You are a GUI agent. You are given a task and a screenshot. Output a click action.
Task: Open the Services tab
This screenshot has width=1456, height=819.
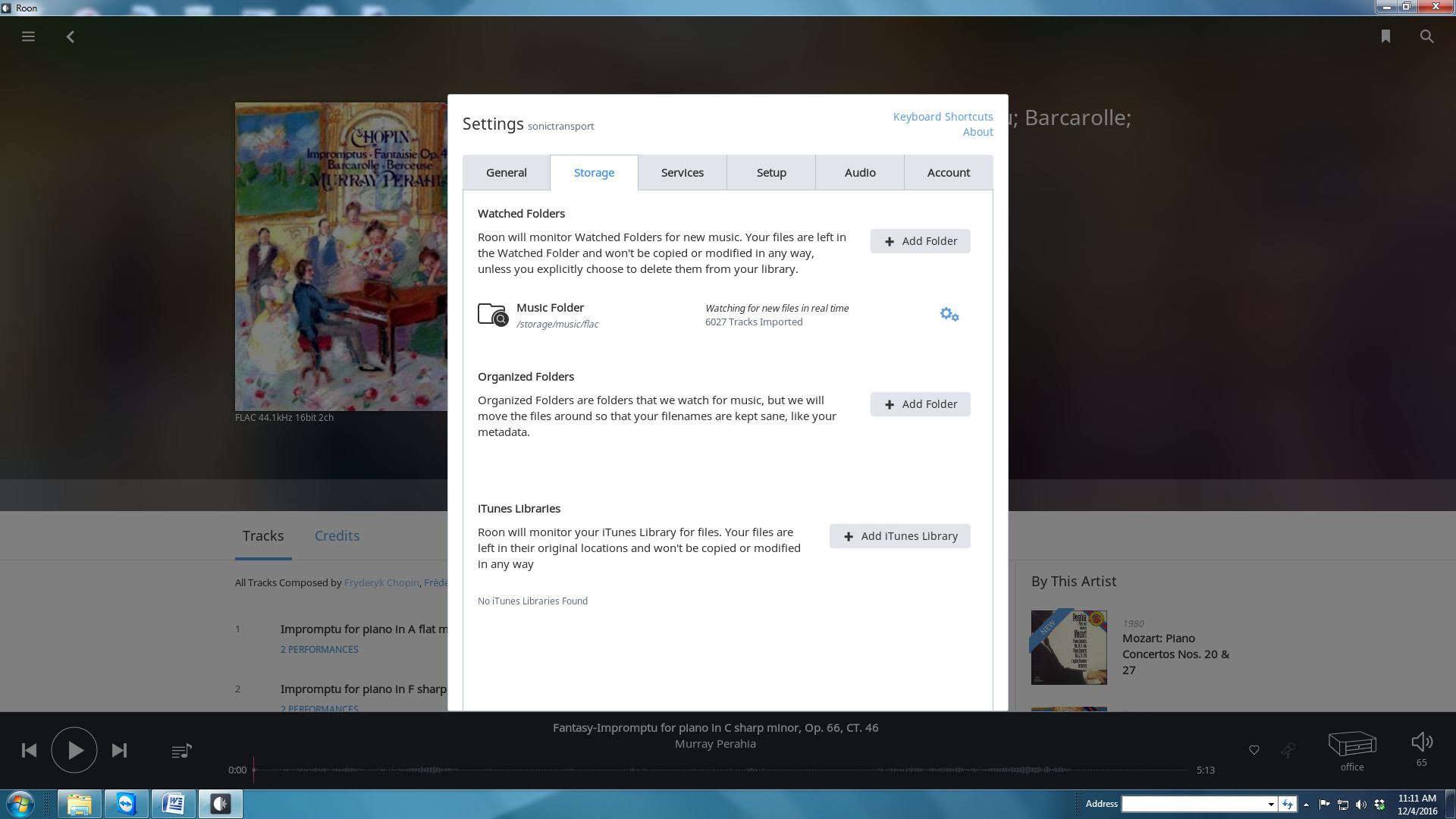(682, 173)
